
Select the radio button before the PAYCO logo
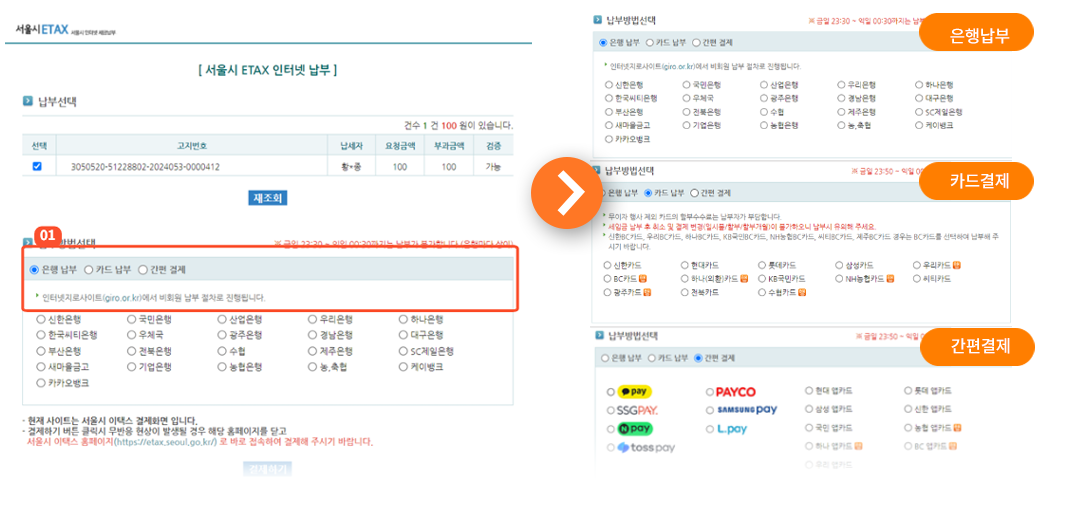click(710, 393)
